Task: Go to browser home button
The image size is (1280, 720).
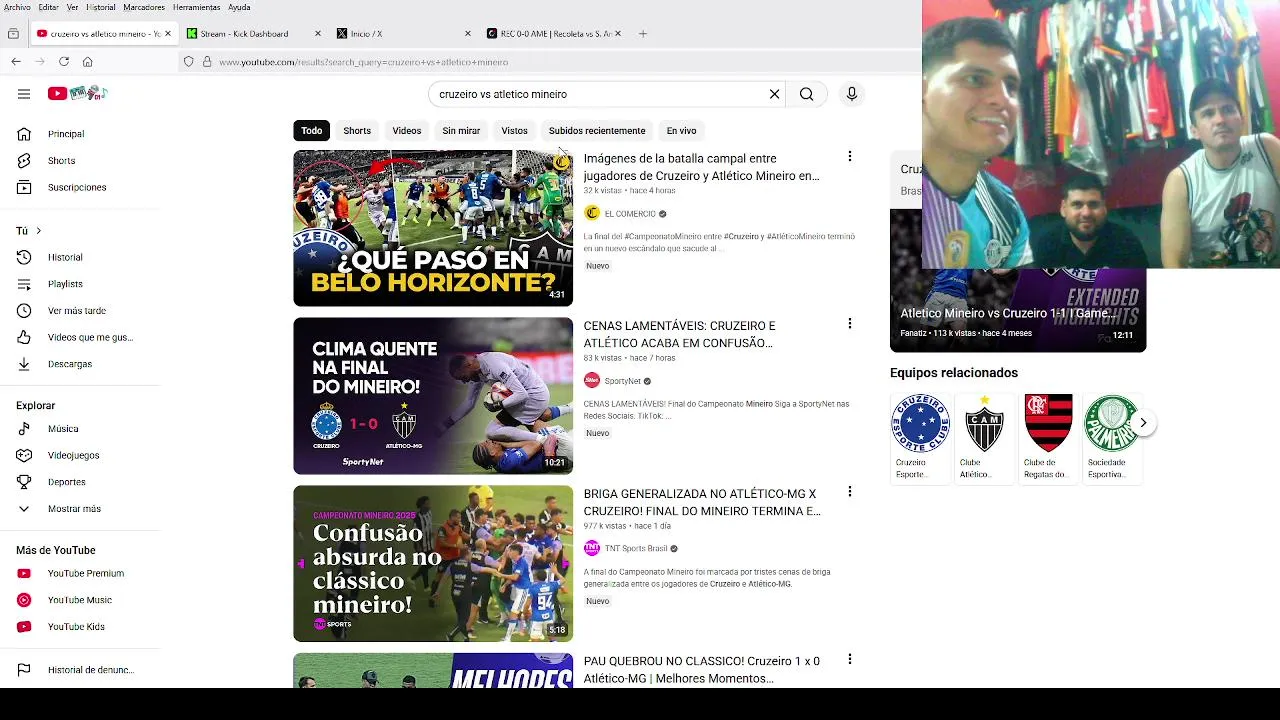Action: point(88,62)
